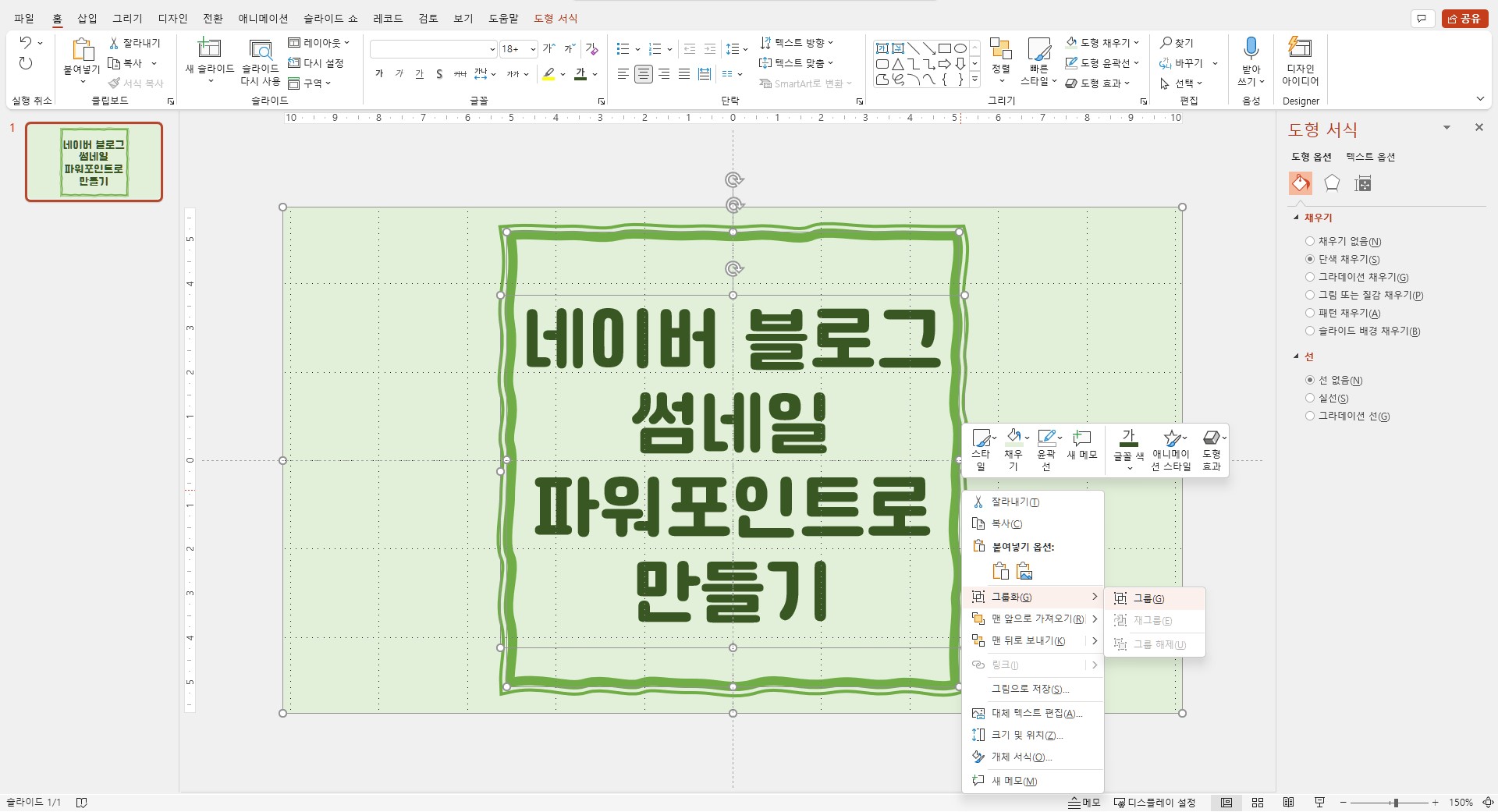The height and width of the screenshot is (812, 1498).
Task: Click the paste as picture option icon
Action: [1024, 572]
